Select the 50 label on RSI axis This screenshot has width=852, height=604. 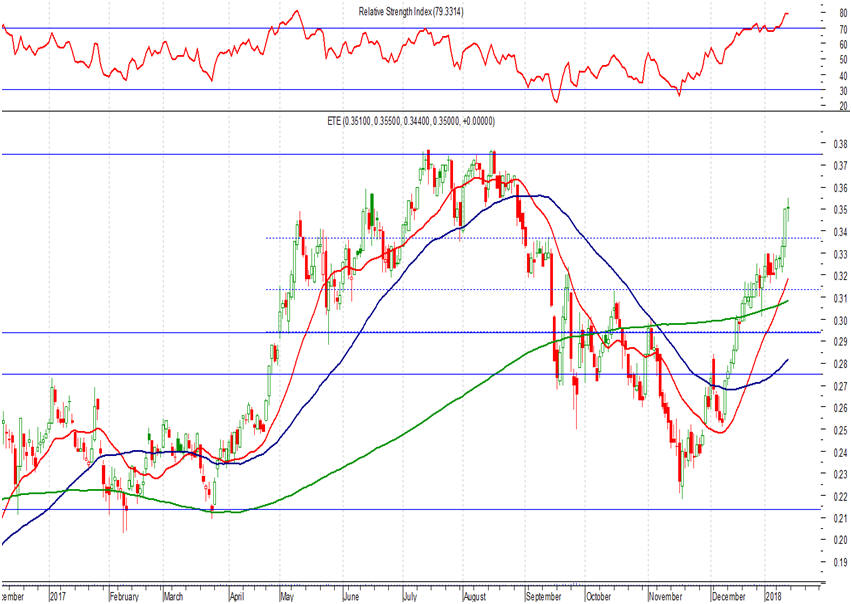click(843, 60)
